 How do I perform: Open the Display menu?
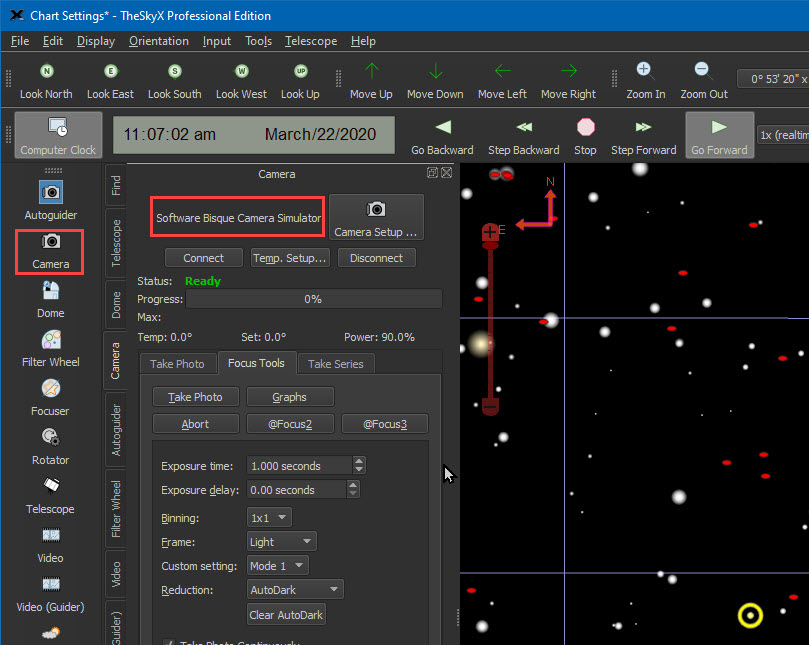pos(96,41)
